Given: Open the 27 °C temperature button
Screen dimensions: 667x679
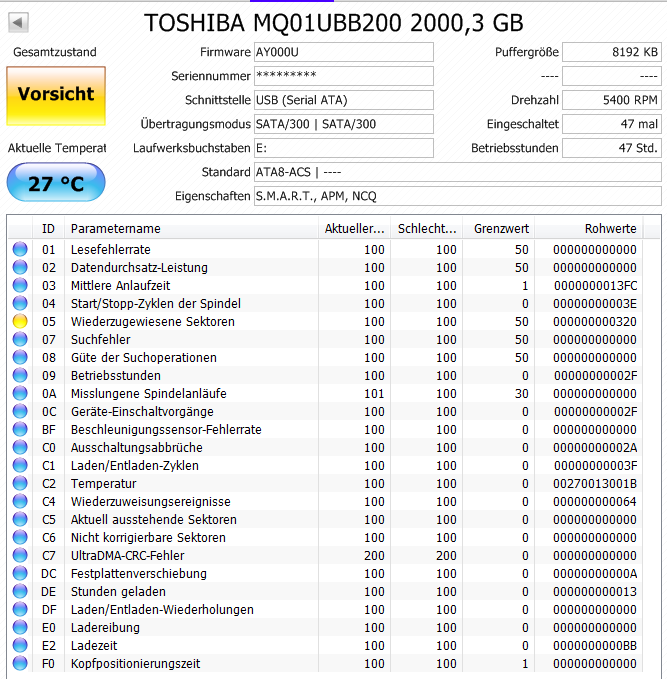Looking at the screenshot, I should point(56,182).
